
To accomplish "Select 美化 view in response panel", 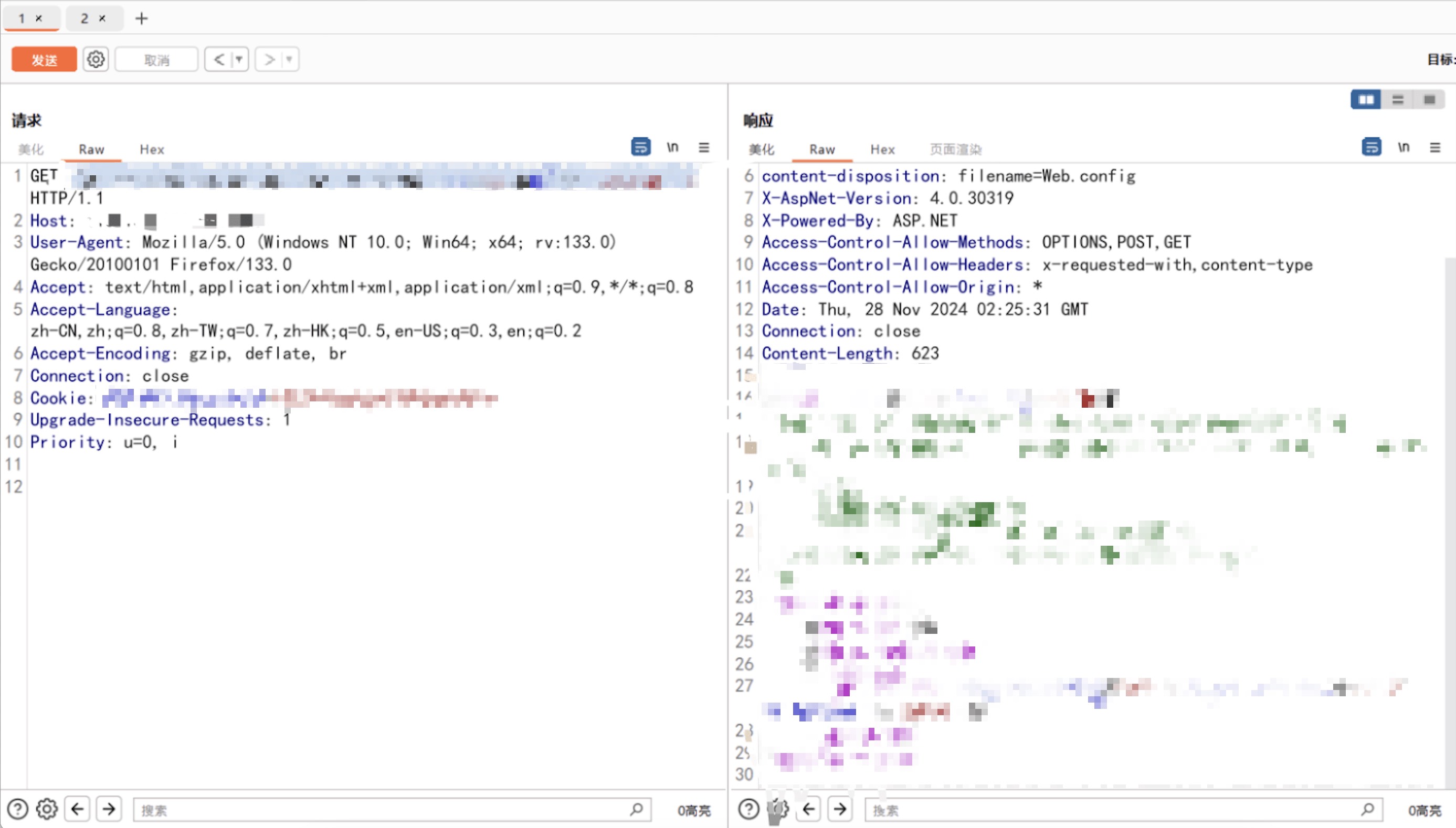I will click(x=762, y=149).
